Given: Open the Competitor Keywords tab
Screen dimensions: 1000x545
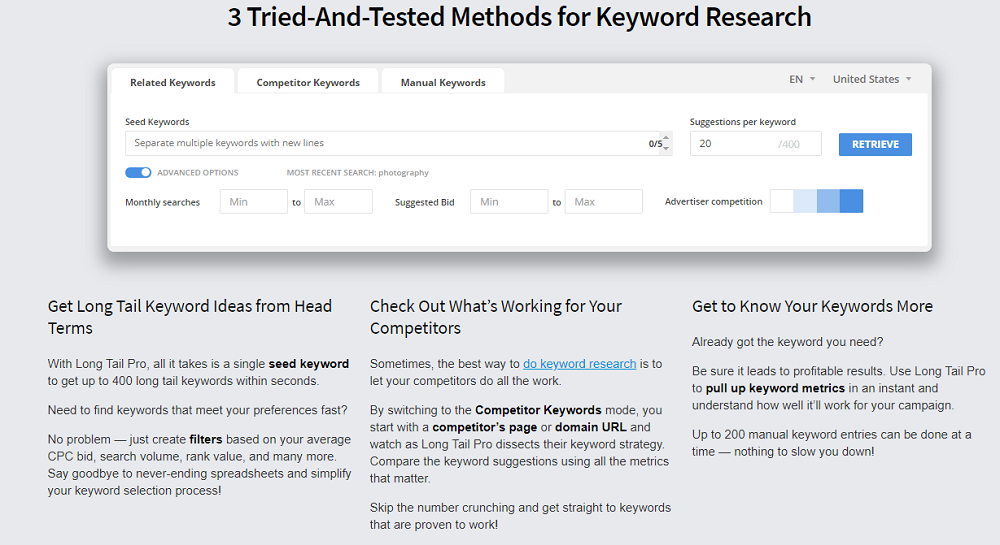Looking at the screenshot, I should pyautogui.click(x=308, y=83).
